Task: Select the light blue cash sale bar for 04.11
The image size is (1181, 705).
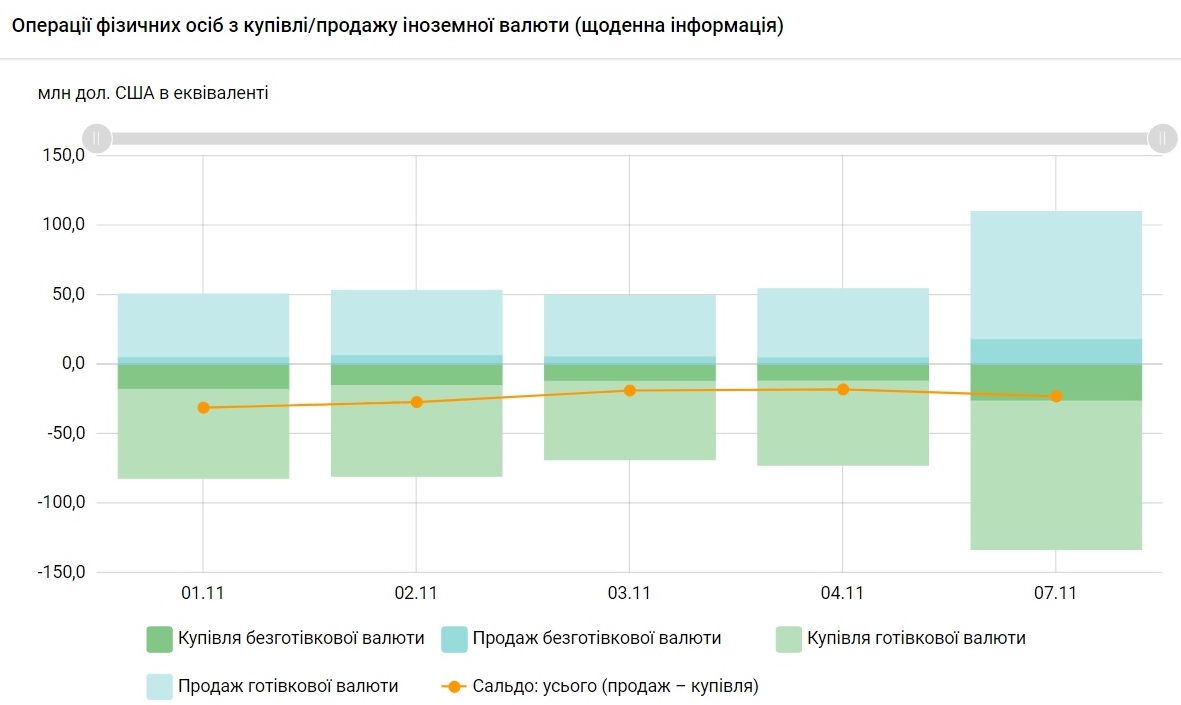Action: pos(843,322)
